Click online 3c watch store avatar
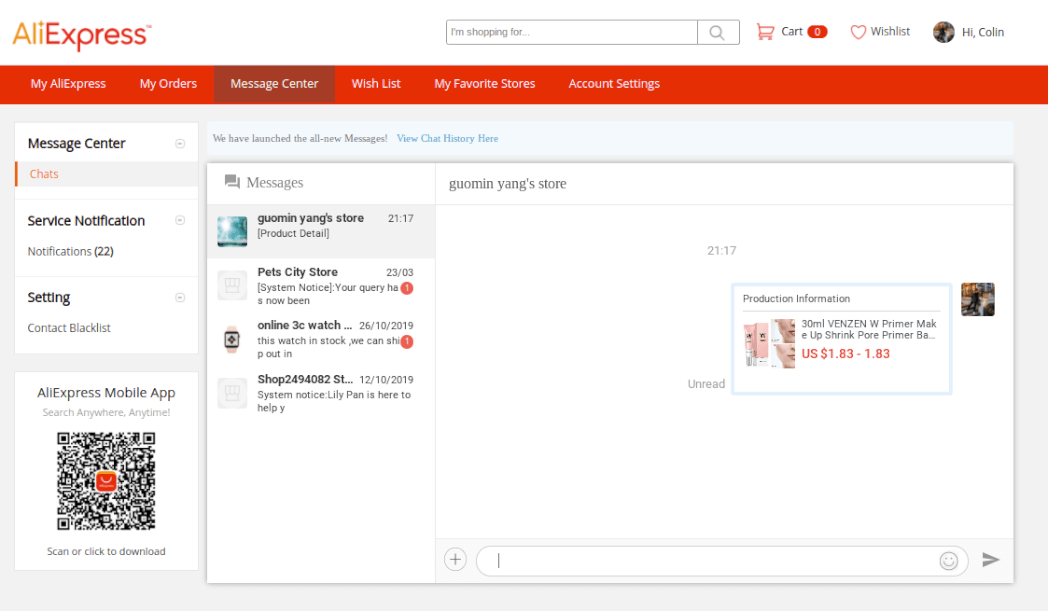 pyautogui.click(x=232, y=340)
